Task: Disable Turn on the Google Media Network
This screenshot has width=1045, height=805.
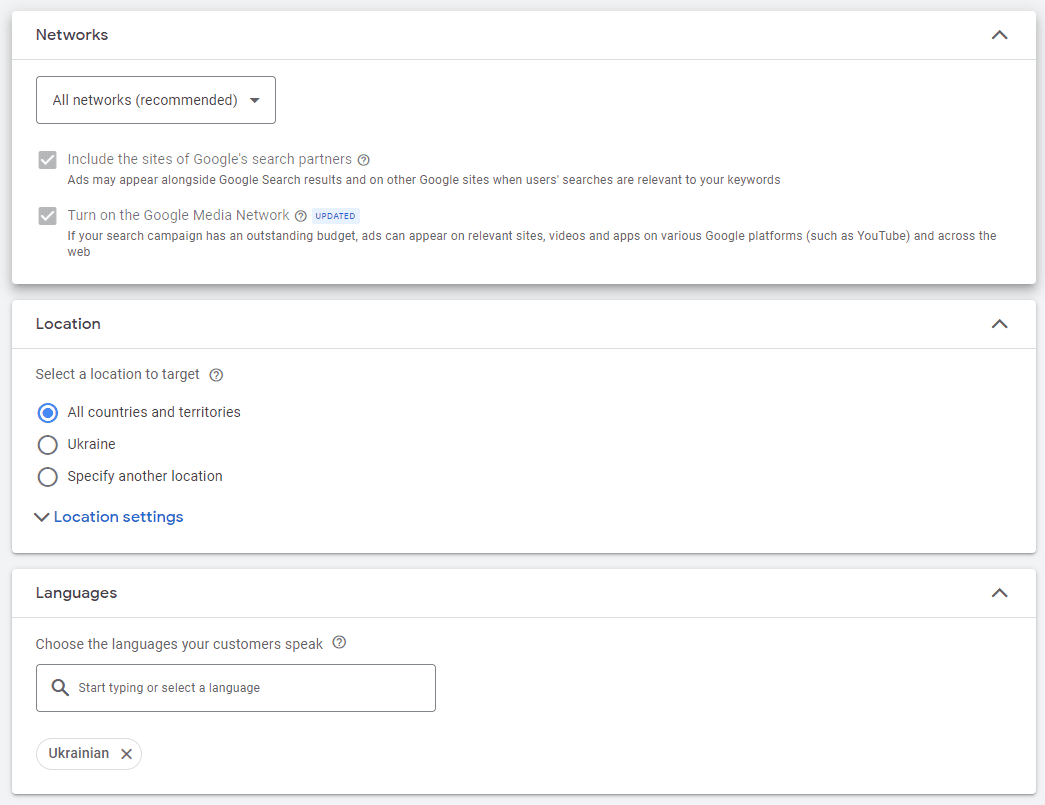Action: coord(47,215)
